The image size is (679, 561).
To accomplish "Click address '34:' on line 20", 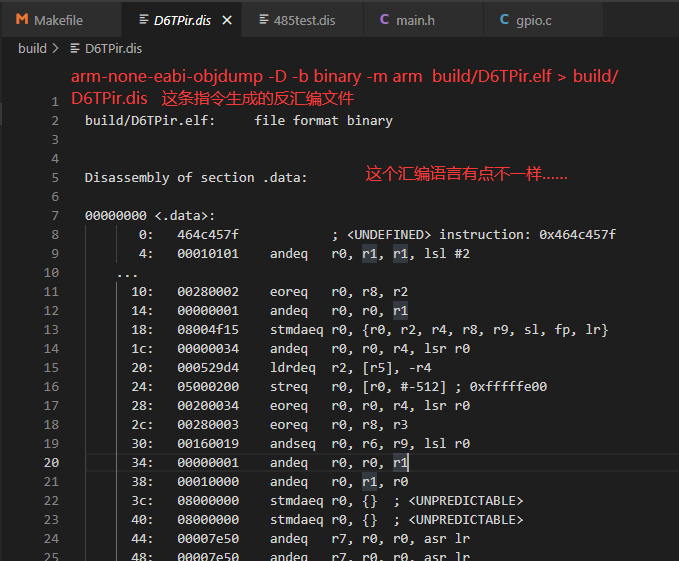I will point(142,463).
